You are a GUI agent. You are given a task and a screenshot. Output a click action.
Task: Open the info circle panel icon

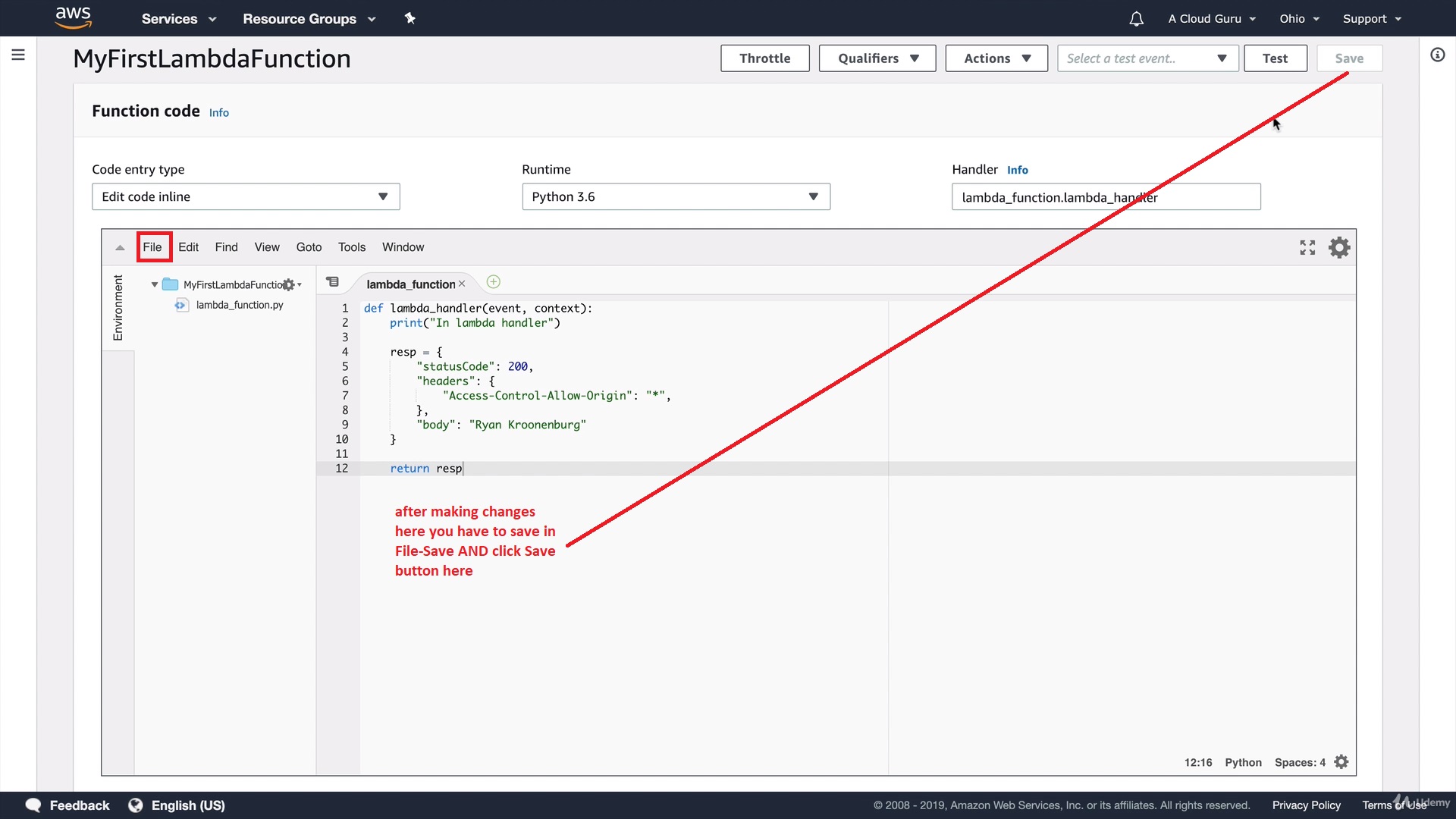coord(1437,55)
